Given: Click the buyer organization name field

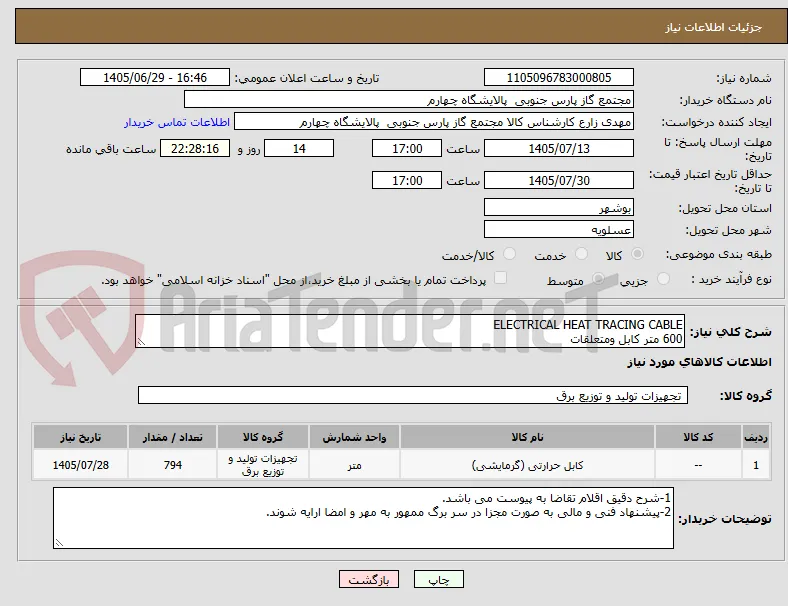Looking at the screenshot, I should pyautogui.click(x=409, y=99).
